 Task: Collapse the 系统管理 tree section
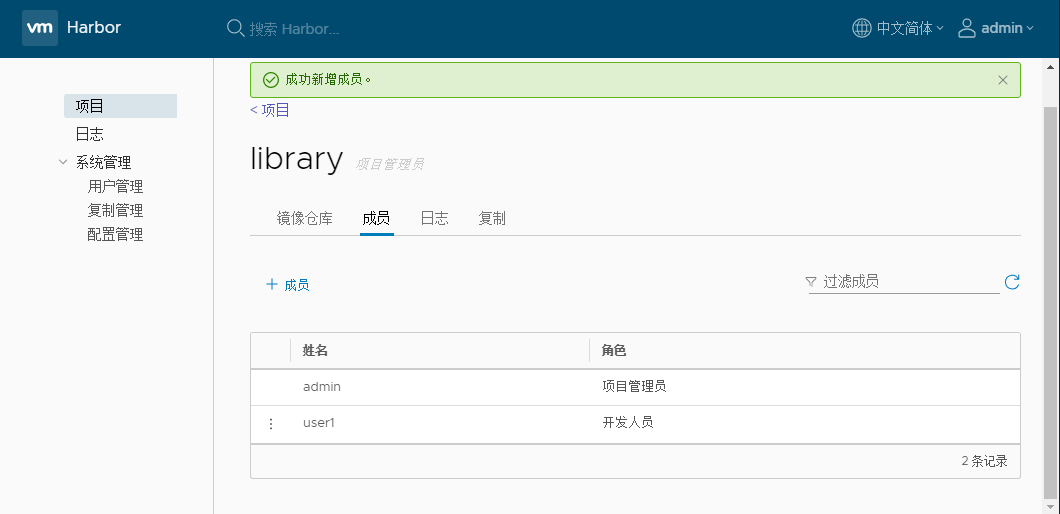pyautogui.click(x=63, y=162)
